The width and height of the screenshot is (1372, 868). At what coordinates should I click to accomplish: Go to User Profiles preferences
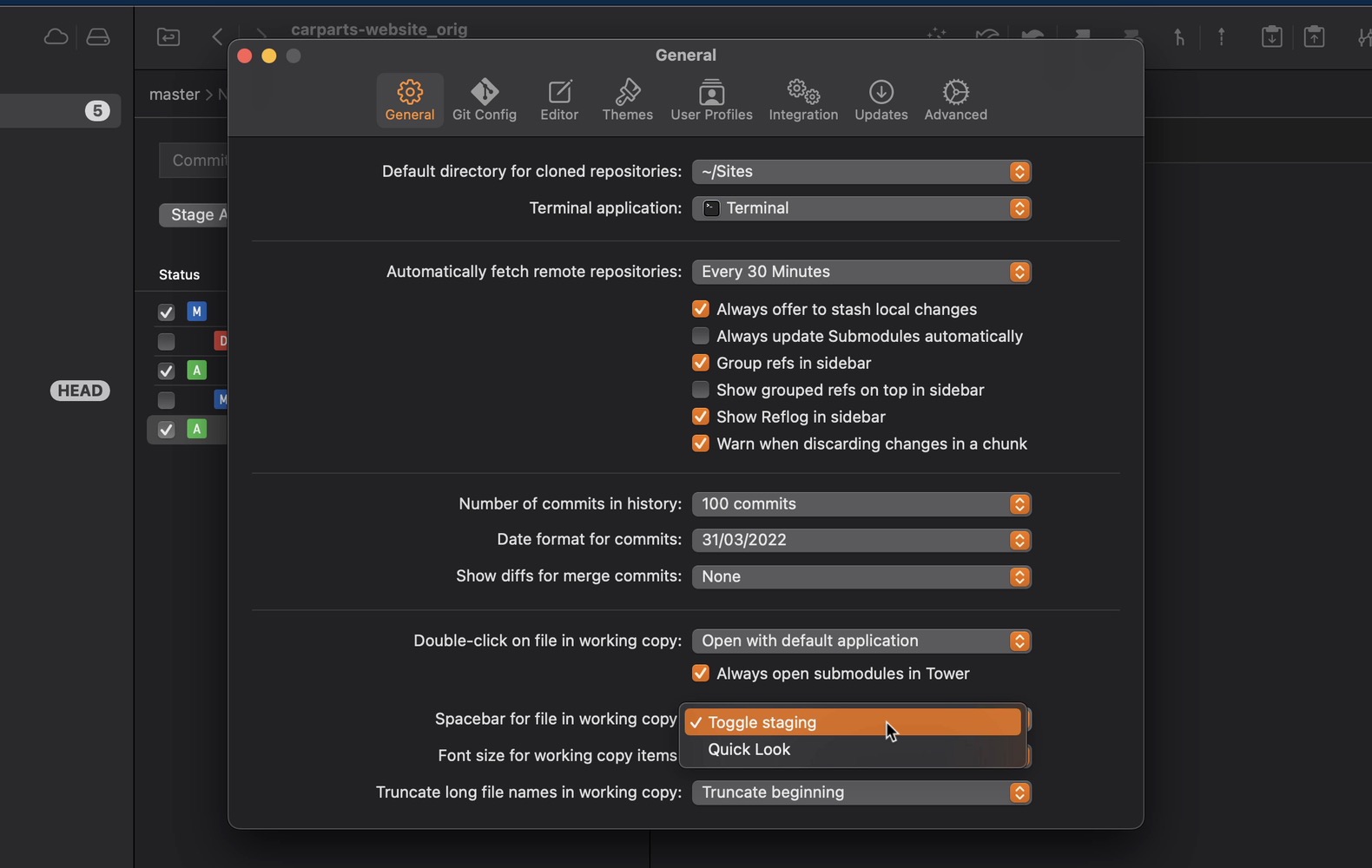pyautogui.click(x=711, y=100)
